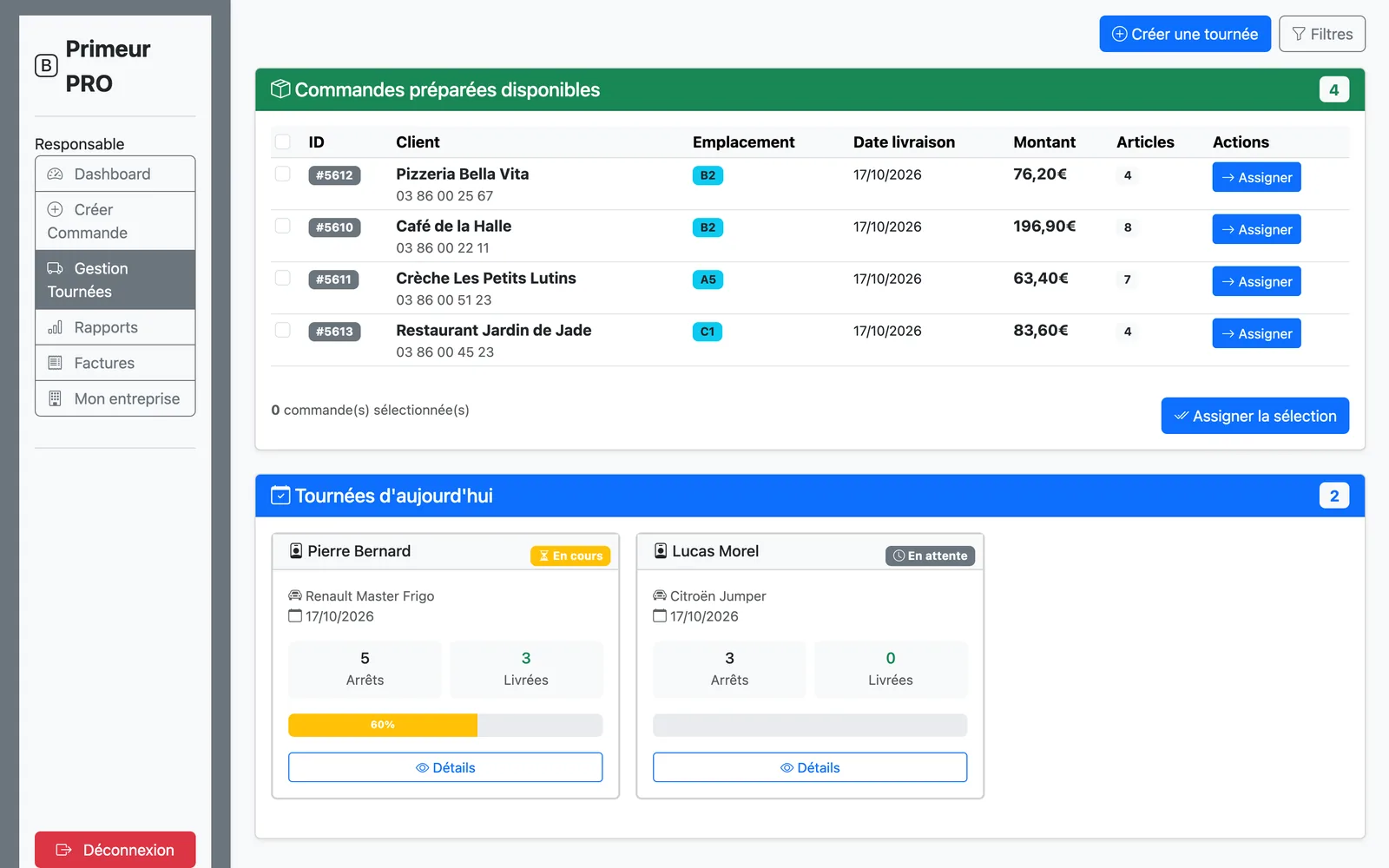
Task: Click Pierre Bernard's 60% progress bar
Action: (x=445, y=725)
